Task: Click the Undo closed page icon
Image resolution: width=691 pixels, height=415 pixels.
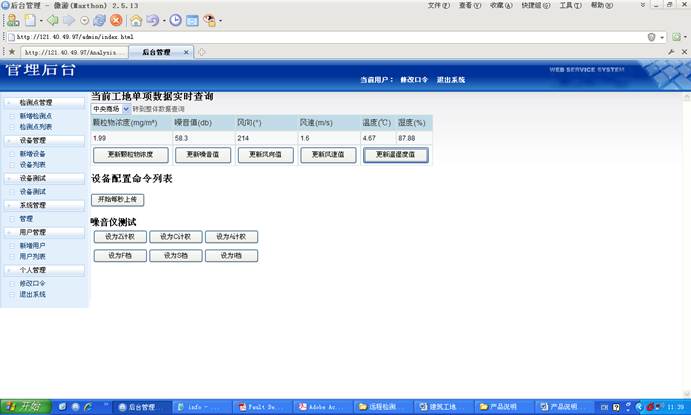Action: coord(153,20)
